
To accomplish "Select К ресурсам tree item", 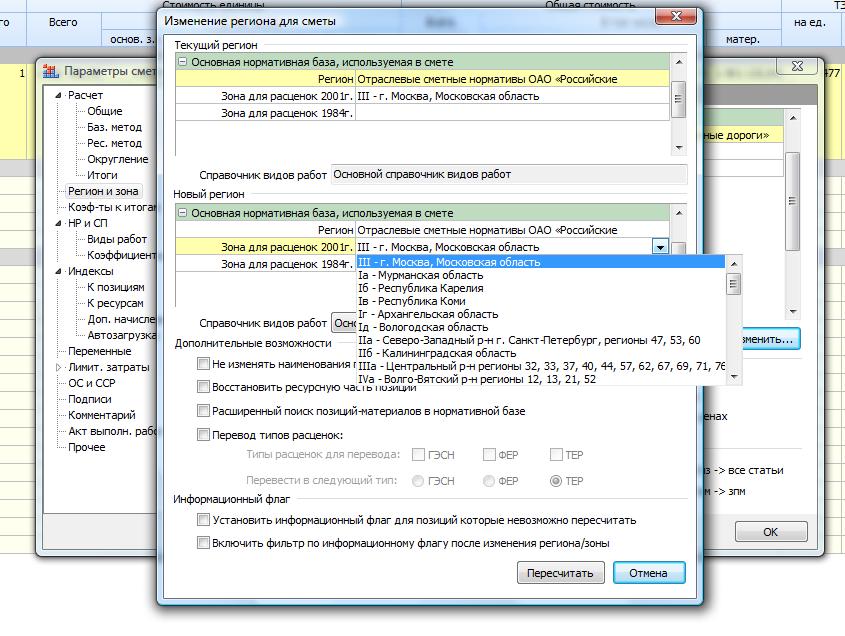I will [x=115, y=303].
